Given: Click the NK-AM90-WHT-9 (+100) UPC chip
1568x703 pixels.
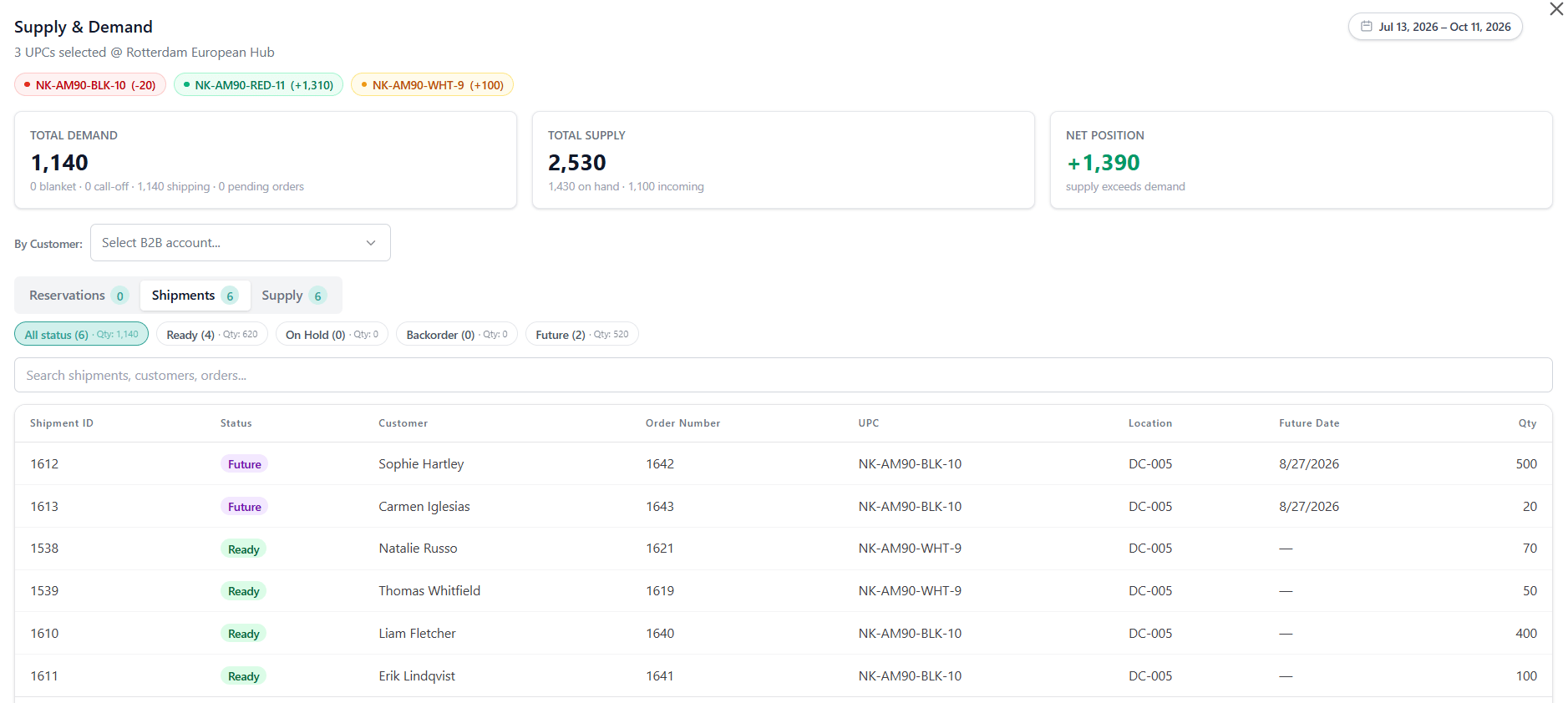Looking at the screenshot, I should (432, 85).
